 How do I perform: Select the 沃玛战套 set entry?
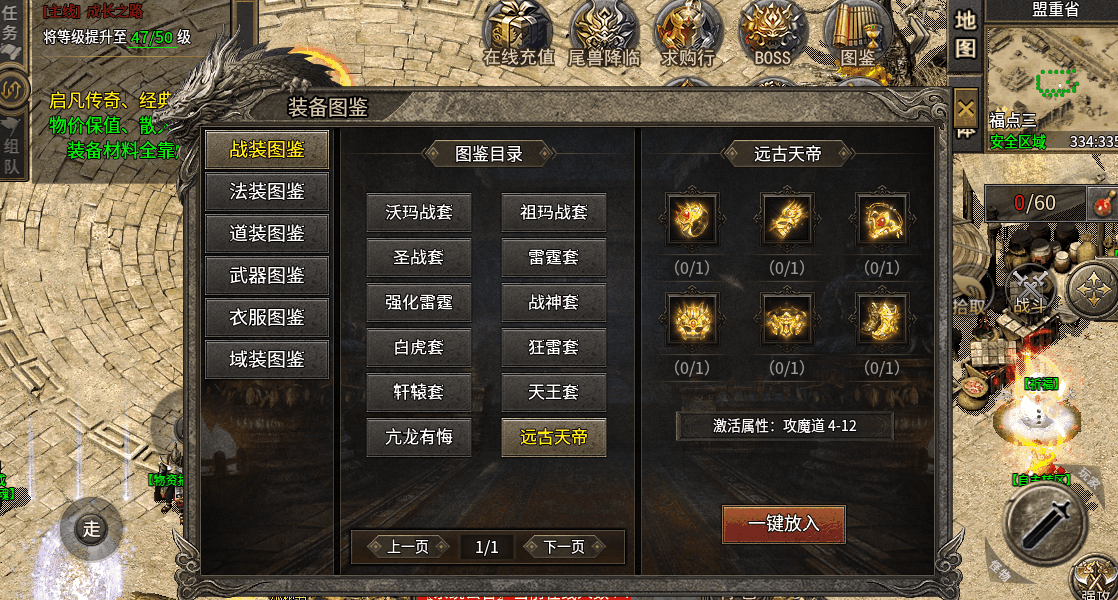point(419,212)
